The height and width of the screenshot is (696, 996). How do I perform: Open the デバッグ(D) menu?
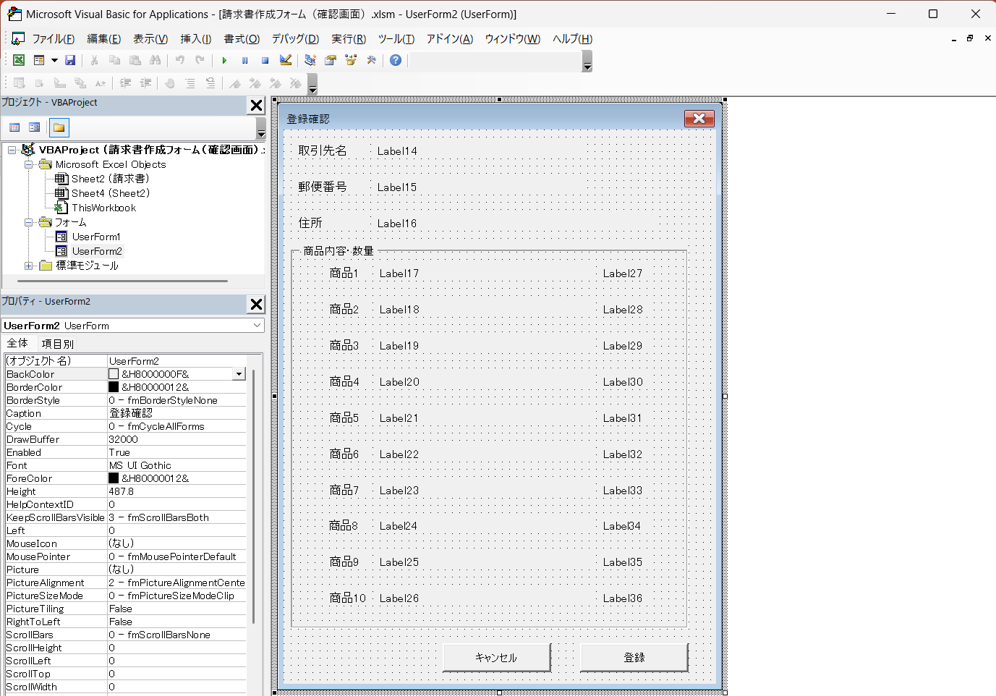(294, 39)
